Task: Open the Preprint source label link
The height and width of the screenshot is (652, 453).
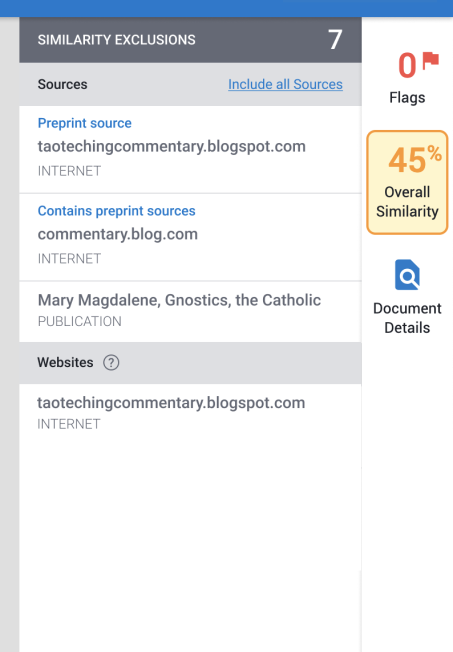Action: pos(84,123)
